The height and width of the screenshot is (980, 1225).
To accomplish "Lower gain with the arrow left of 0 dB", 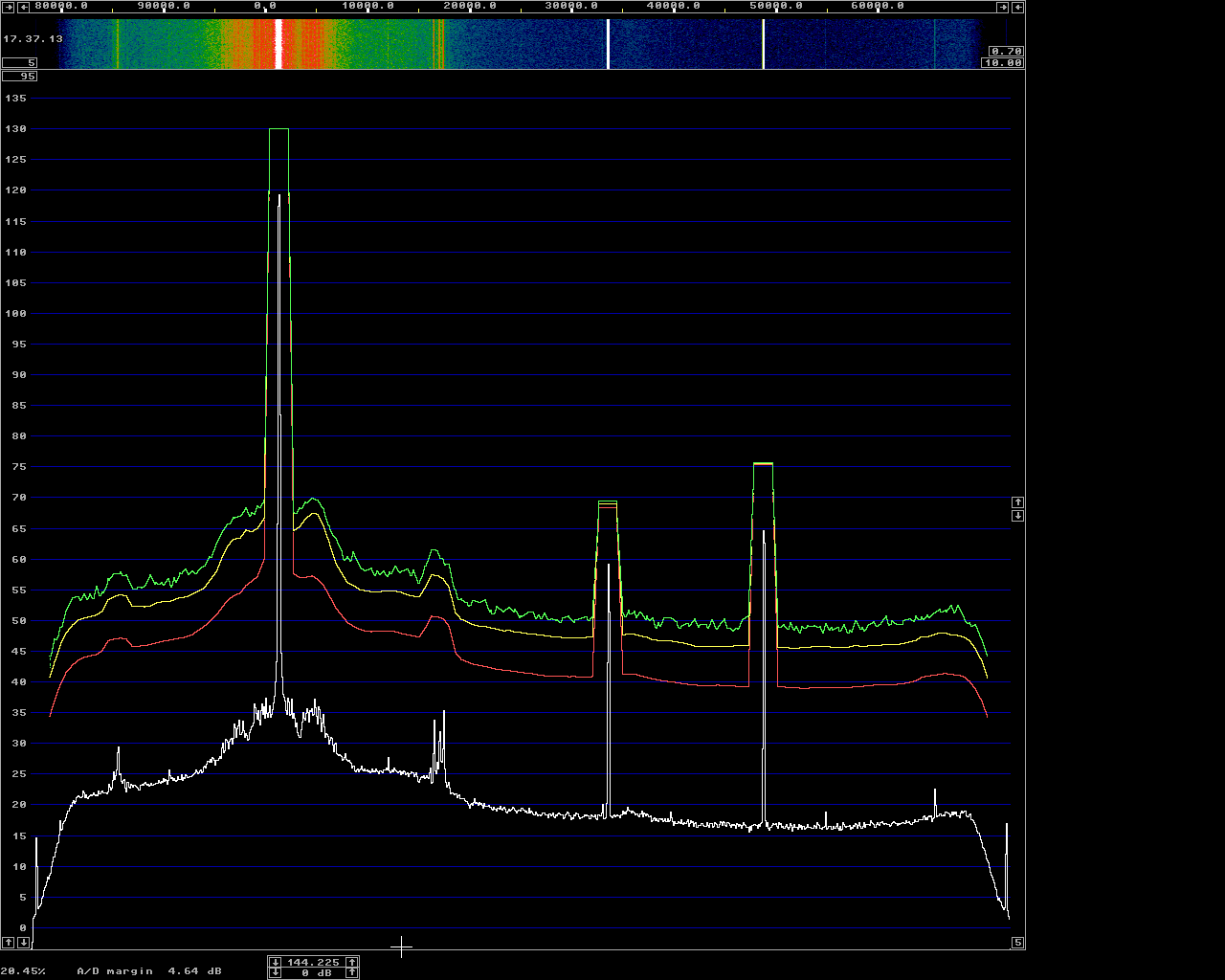I will coord(276,972).
